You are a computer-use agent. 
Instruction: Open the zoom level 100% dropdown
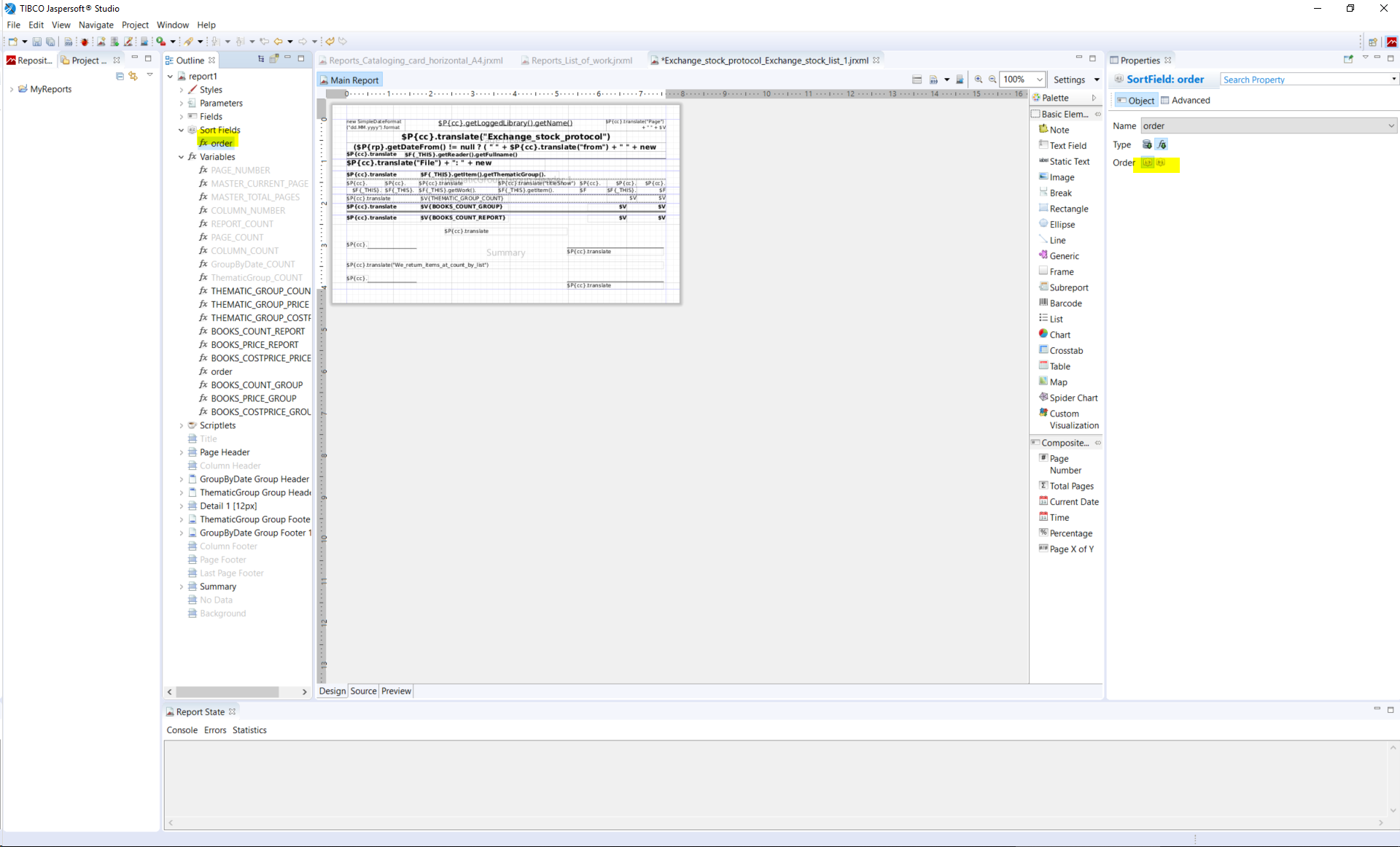tap(1040, 80)
